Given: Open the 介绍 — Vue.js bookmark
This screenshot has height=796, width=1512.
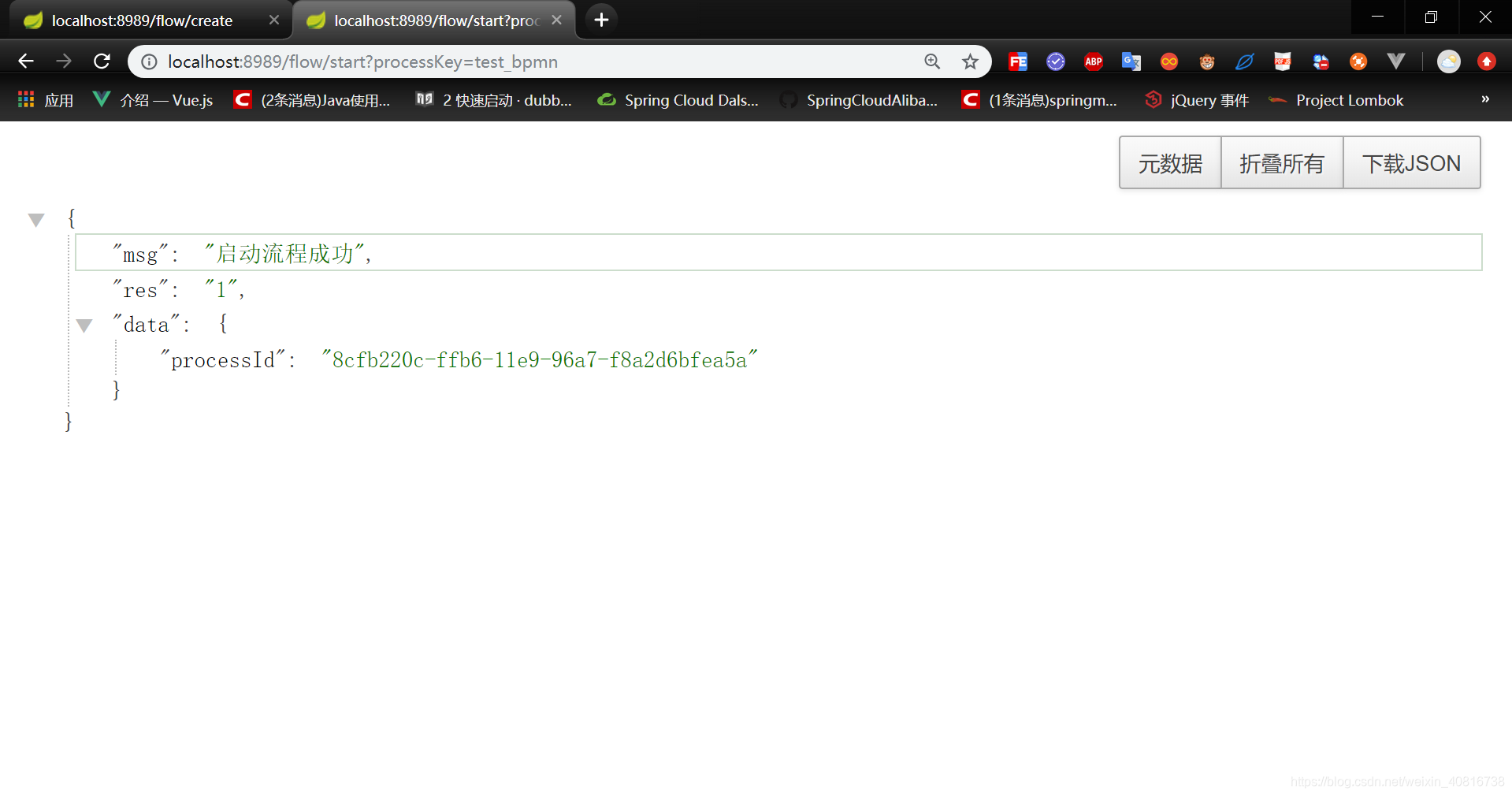Looking at the screenshot, I should click(x=154, y=100).
